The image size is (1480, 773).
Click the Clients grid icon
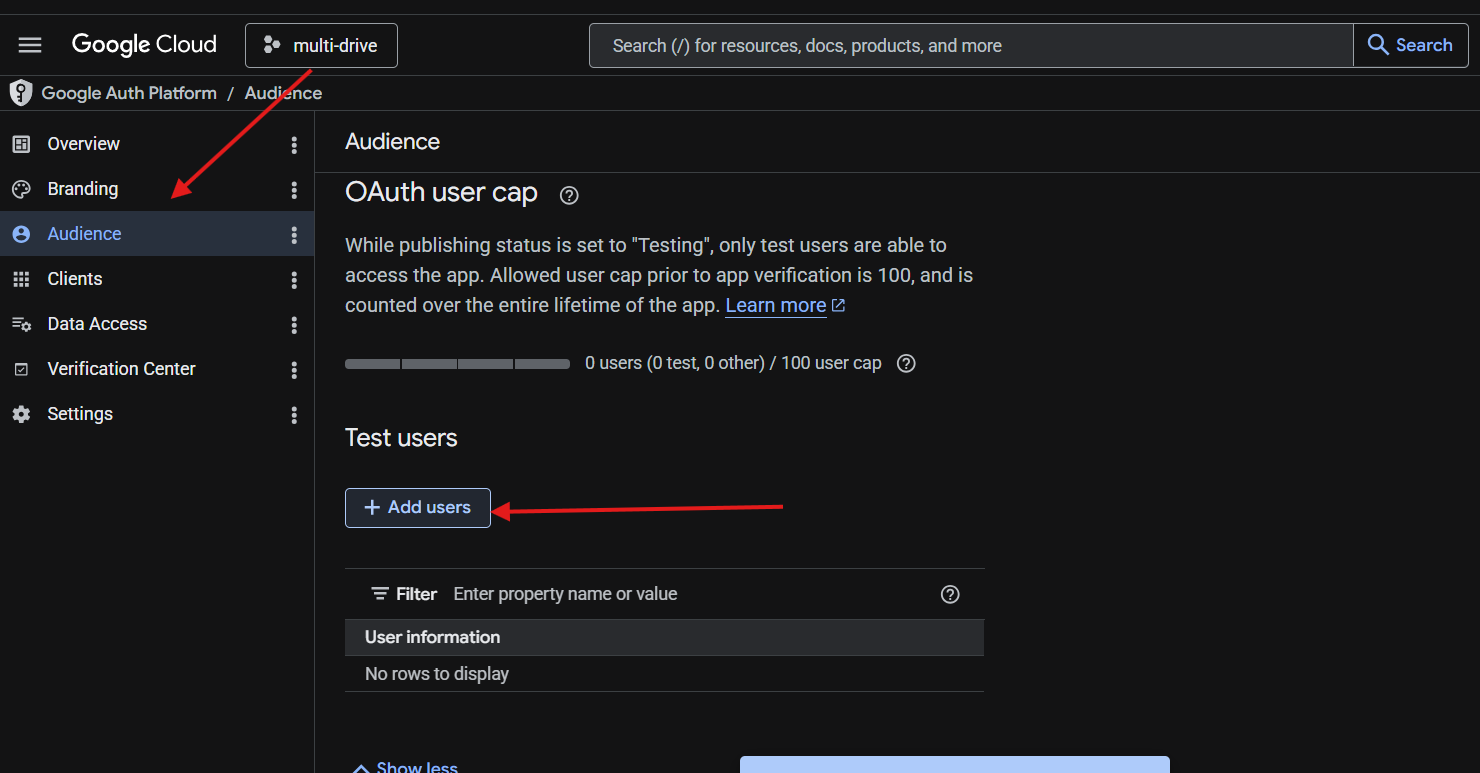coord(21,279)
